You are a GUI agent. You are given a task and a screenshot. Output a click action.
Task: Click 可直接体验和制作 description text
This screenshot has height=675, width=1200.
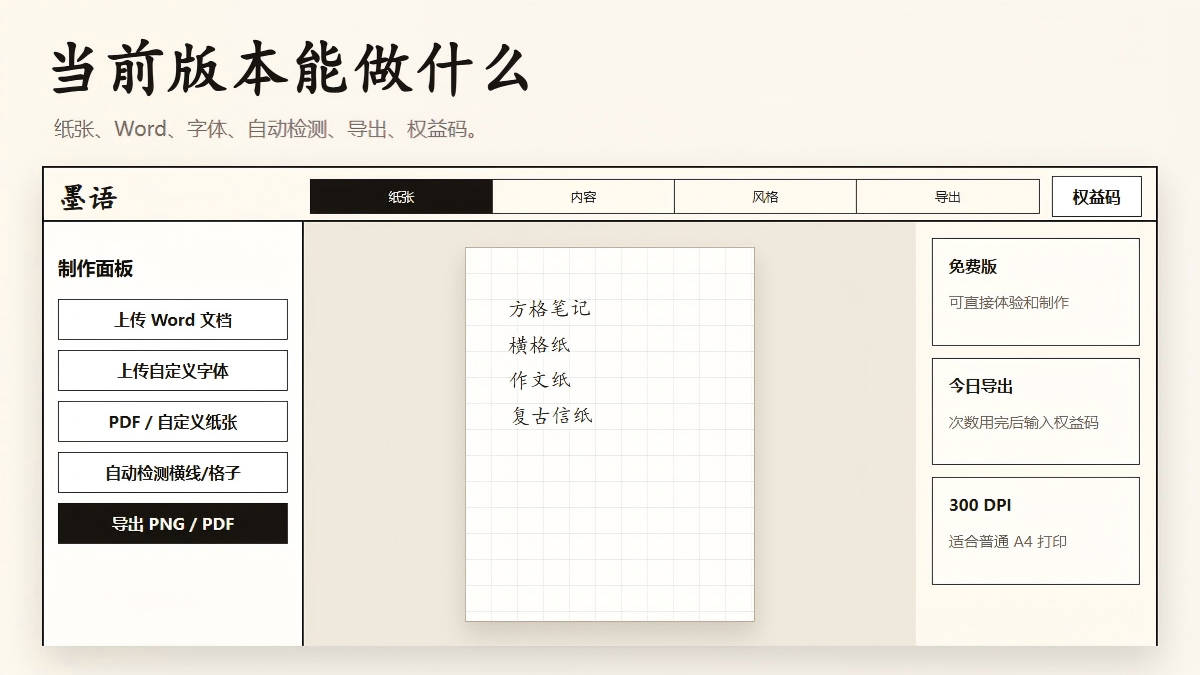pos(1009,302)
